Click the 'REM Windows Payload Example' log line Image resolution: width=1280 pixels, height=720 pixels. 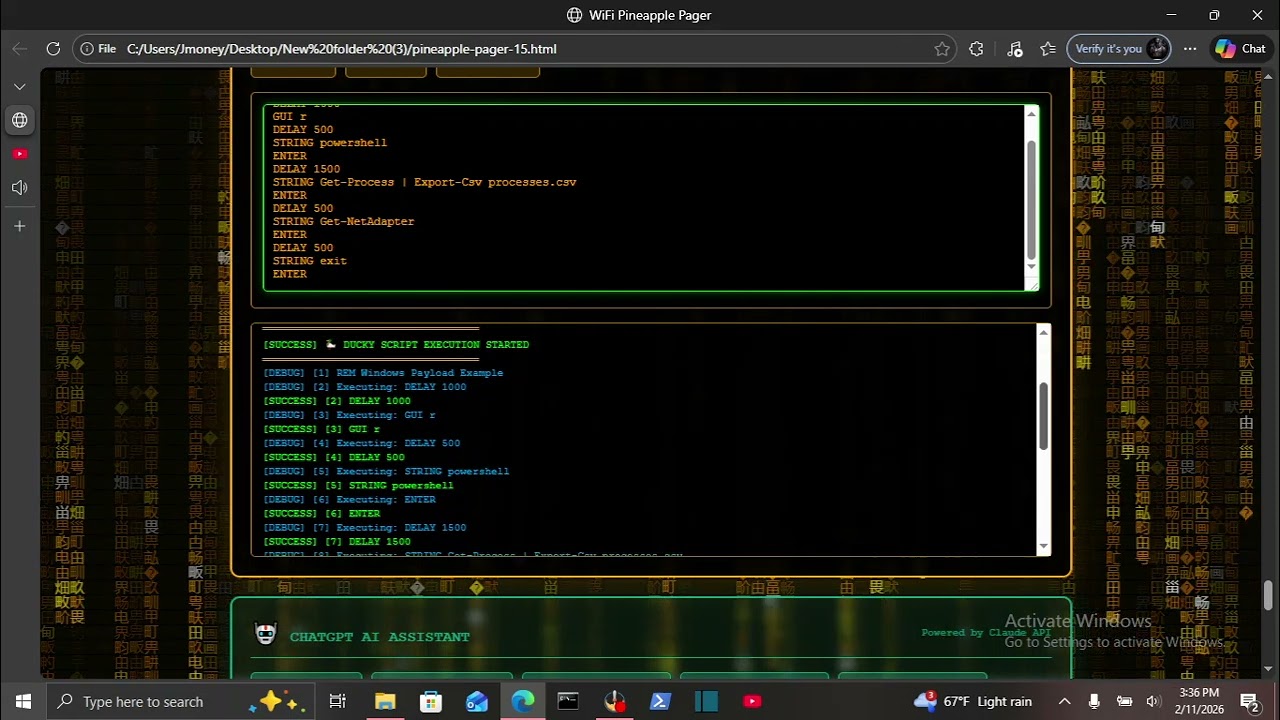(x=383, y=373)
